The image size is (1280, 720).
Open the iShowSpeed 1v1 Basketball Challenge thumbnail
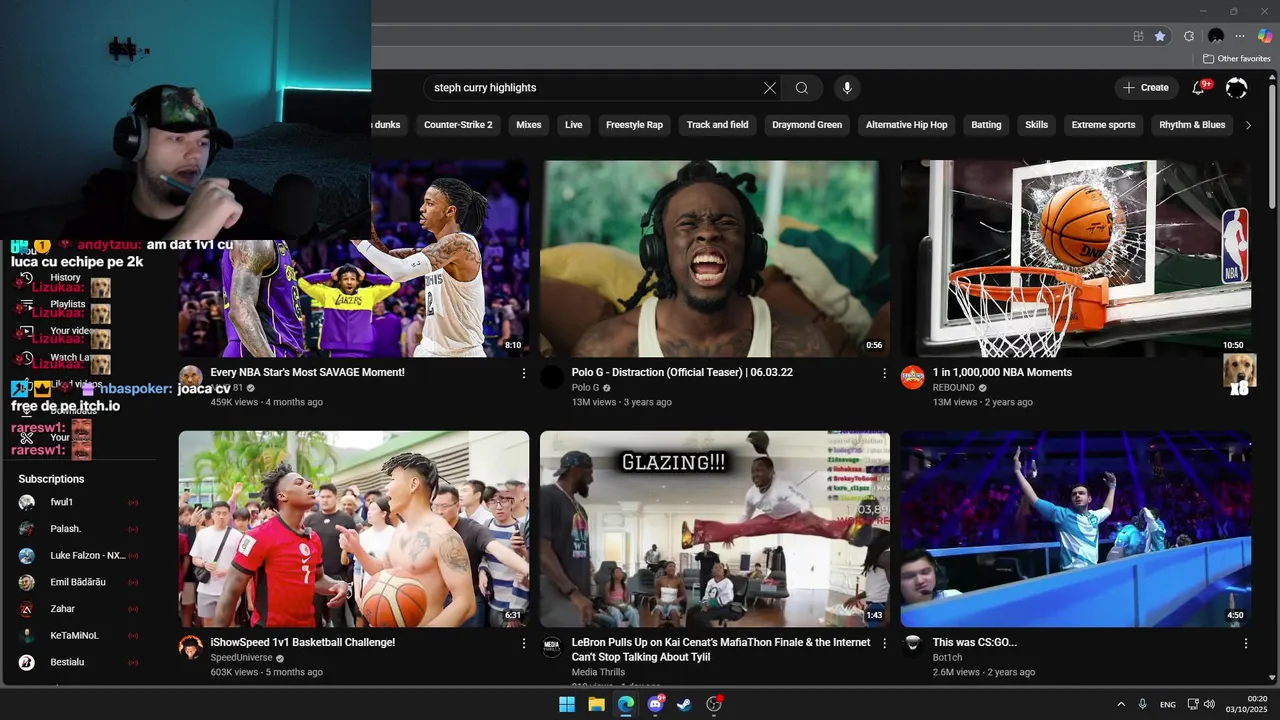pyautogui.click(x=354, y=529)
